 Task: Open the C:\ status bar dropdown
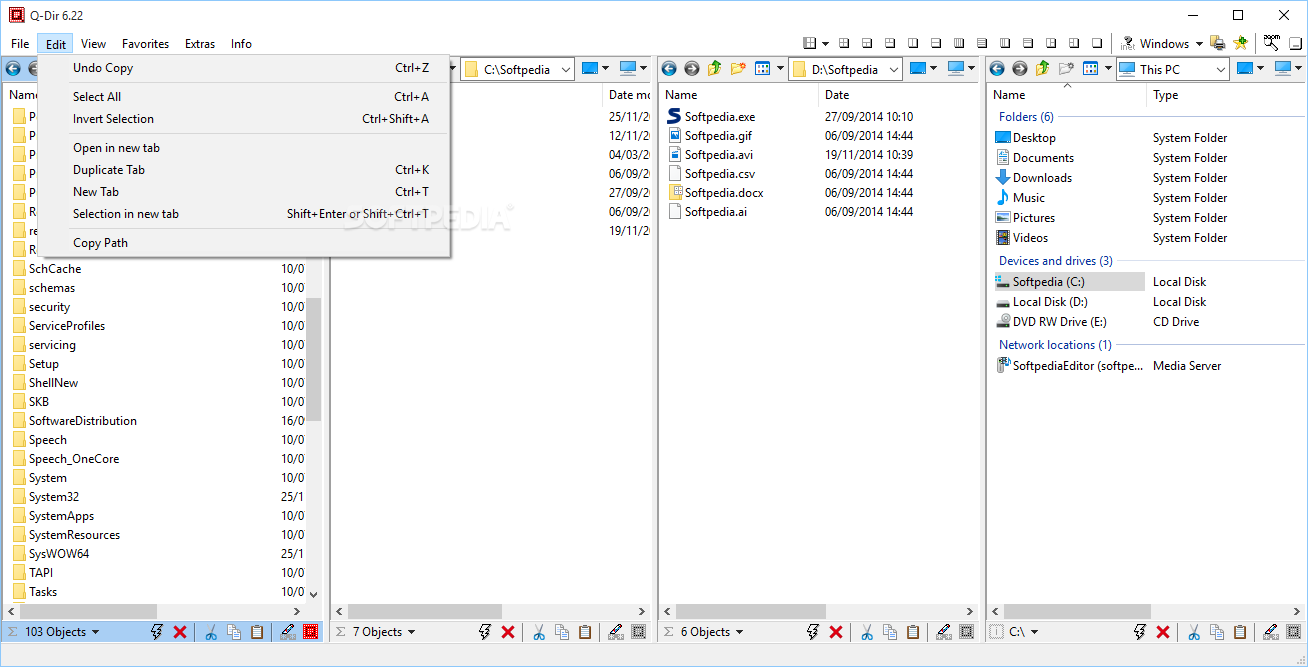click(1034, 632)
